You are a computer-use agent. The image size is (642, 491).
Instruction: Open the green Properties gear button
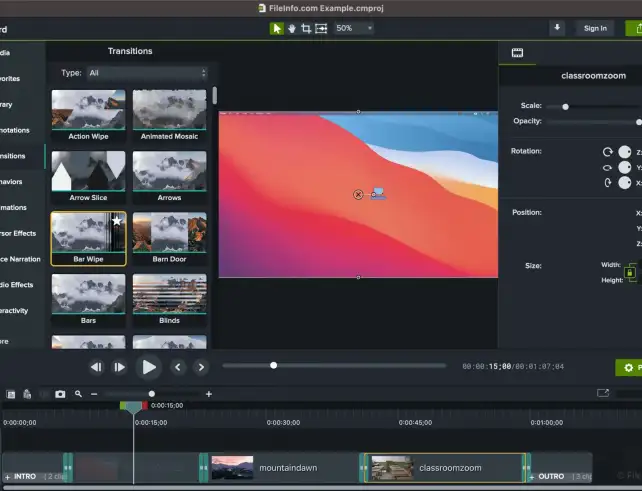[x=629, y=368]
